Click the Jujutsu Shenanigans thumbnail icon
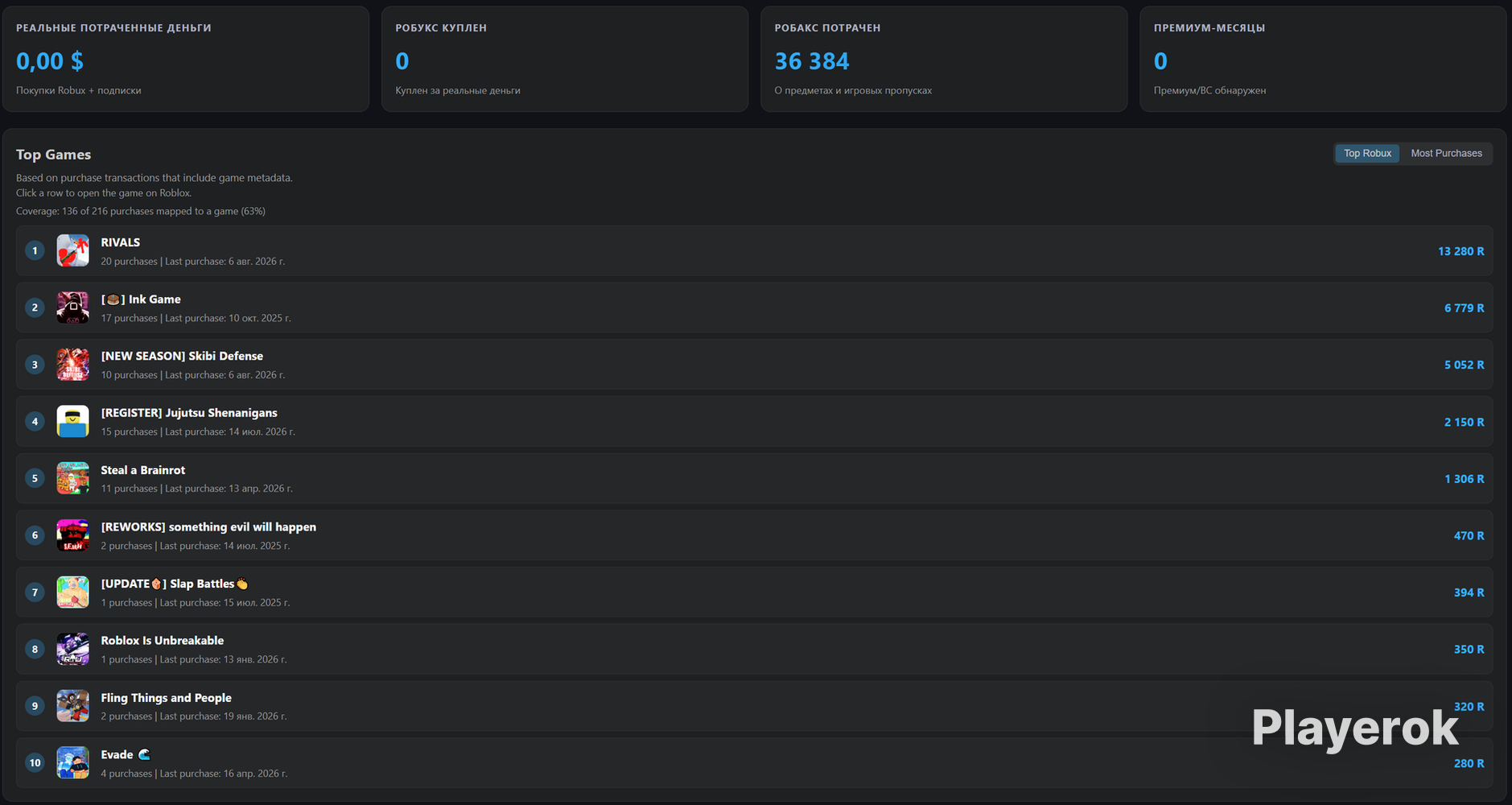 point(72,422)
